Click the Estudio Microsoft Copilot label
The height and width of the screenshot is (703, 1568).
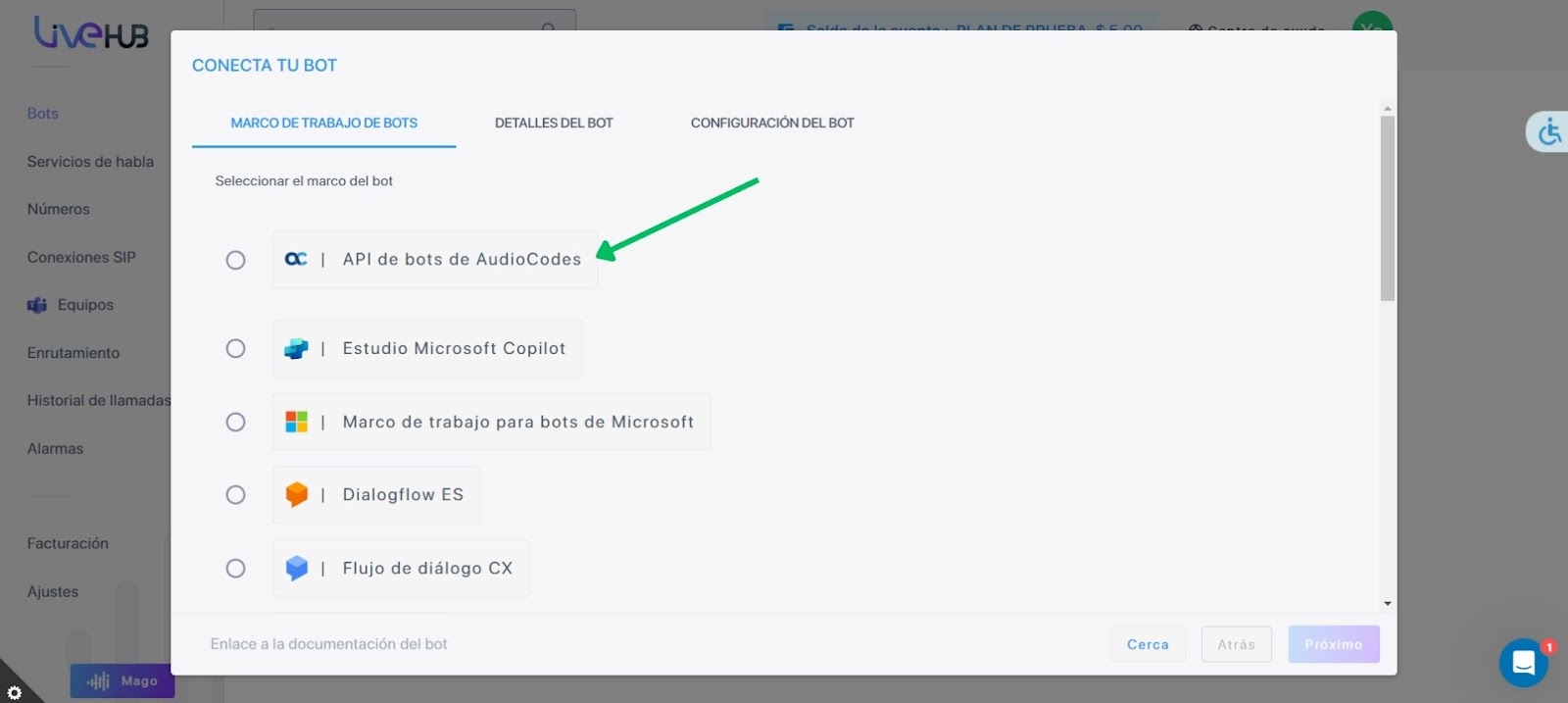pos(454,348)
